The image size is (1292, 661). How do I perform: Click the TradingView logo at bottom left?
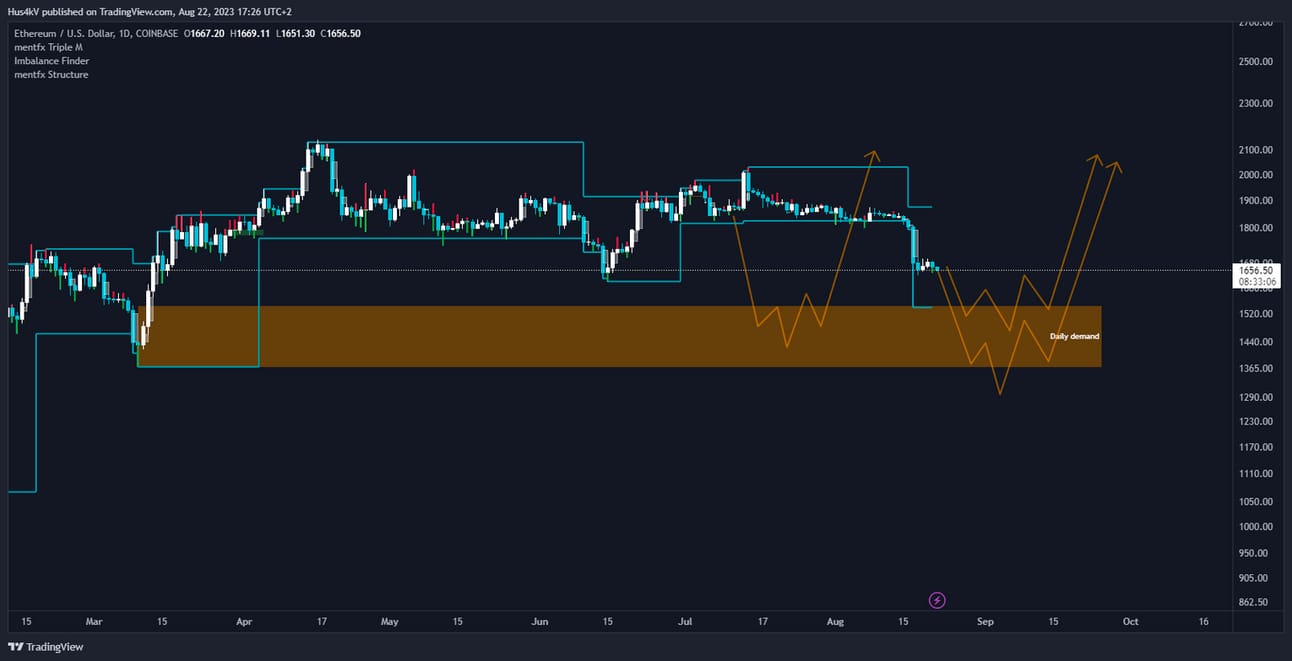[x=46, y=647]
